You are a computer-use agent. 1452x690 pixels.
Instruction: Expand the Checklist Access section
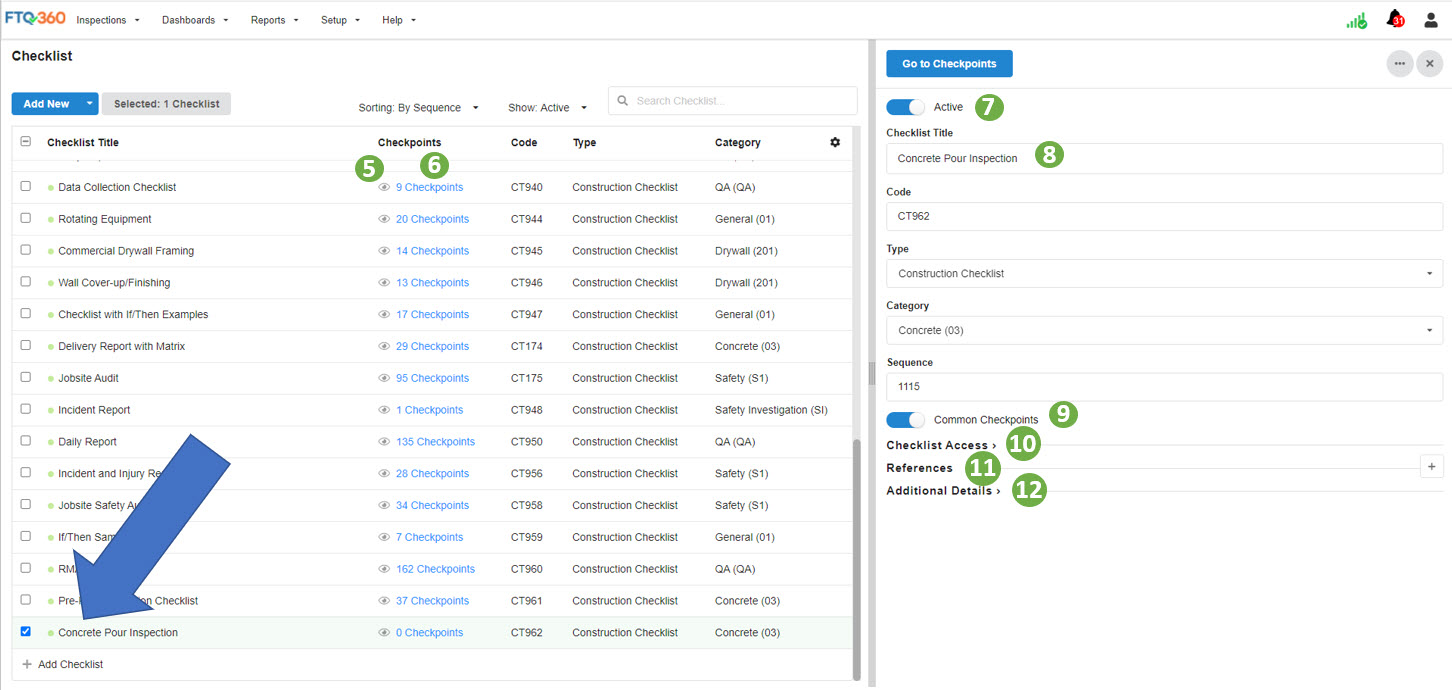941,445
